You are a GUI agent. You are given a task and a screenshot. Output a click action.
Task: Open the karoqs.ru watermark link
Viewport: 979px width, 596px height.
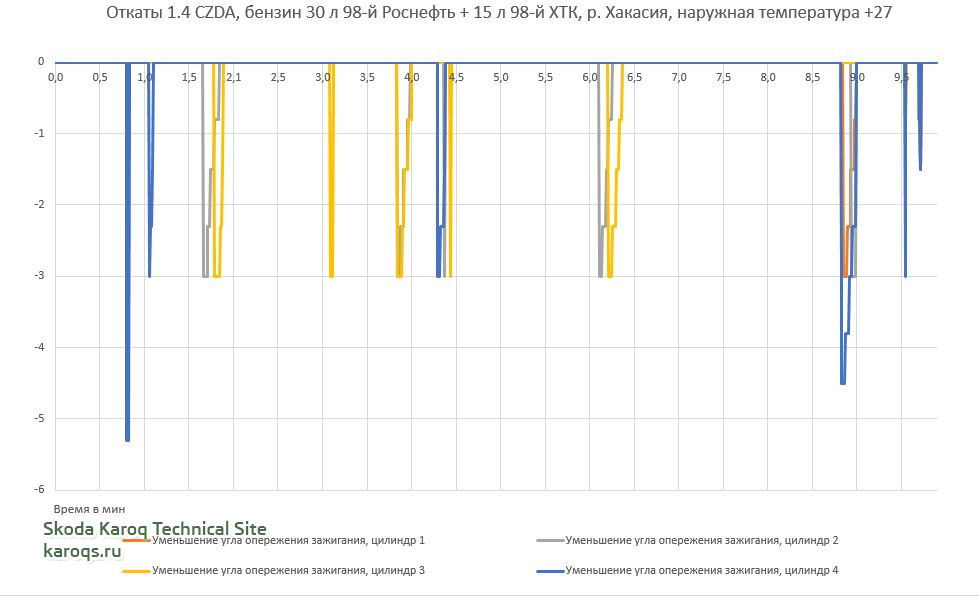(x=81, y=550)
